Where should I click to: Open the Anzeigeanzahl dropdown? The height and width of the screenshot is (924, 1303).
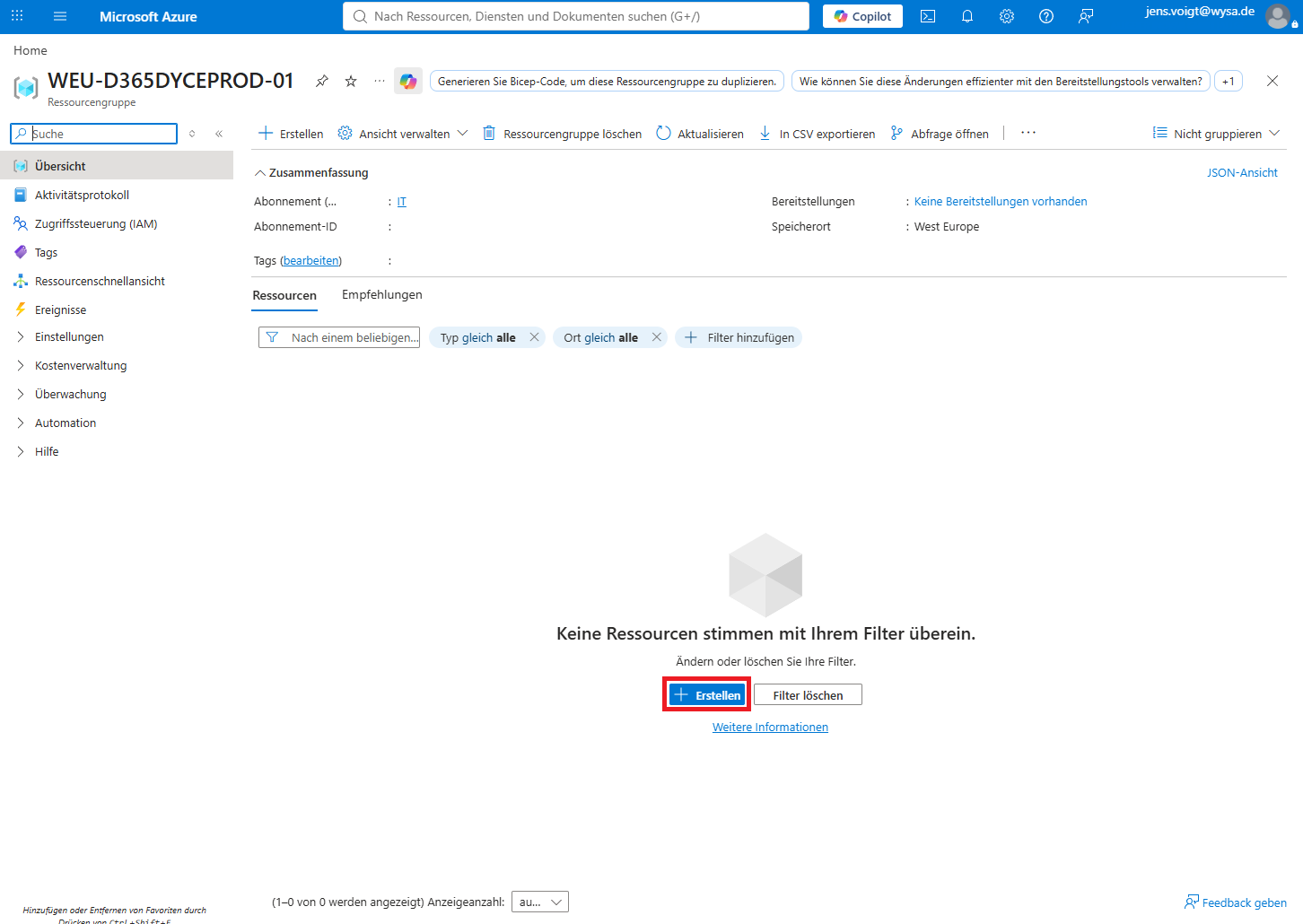(x=540, y=902)
